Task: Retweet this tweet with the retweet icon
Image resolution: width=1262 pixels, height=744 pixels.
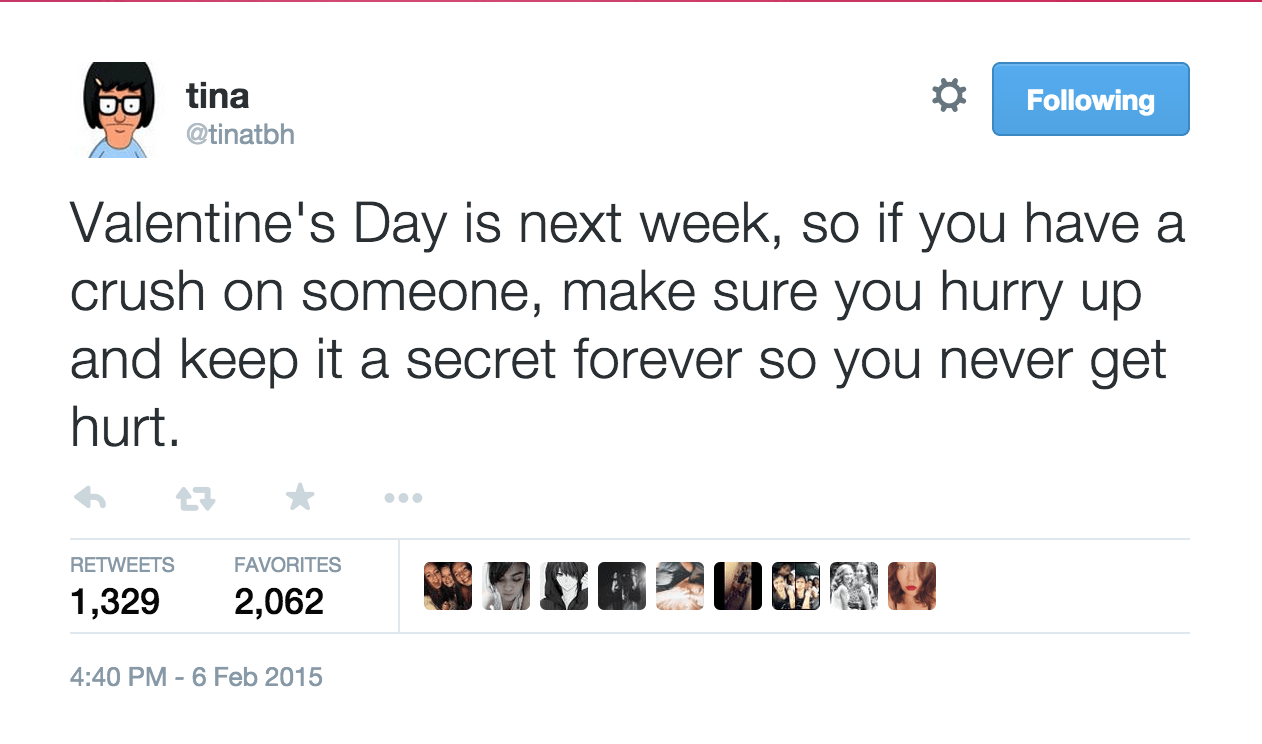Action: 195,497
